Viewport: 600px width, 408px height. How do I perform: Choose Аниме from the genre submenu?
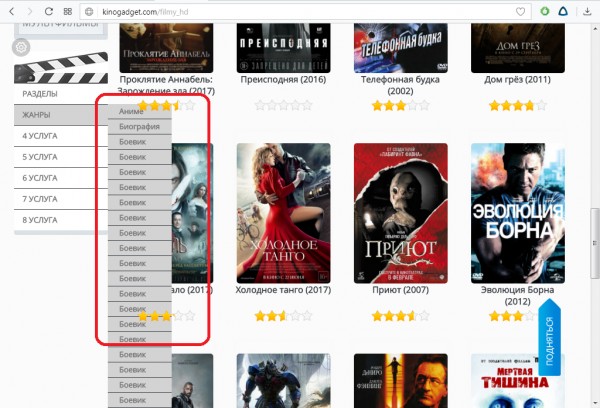tap(140, 111)
